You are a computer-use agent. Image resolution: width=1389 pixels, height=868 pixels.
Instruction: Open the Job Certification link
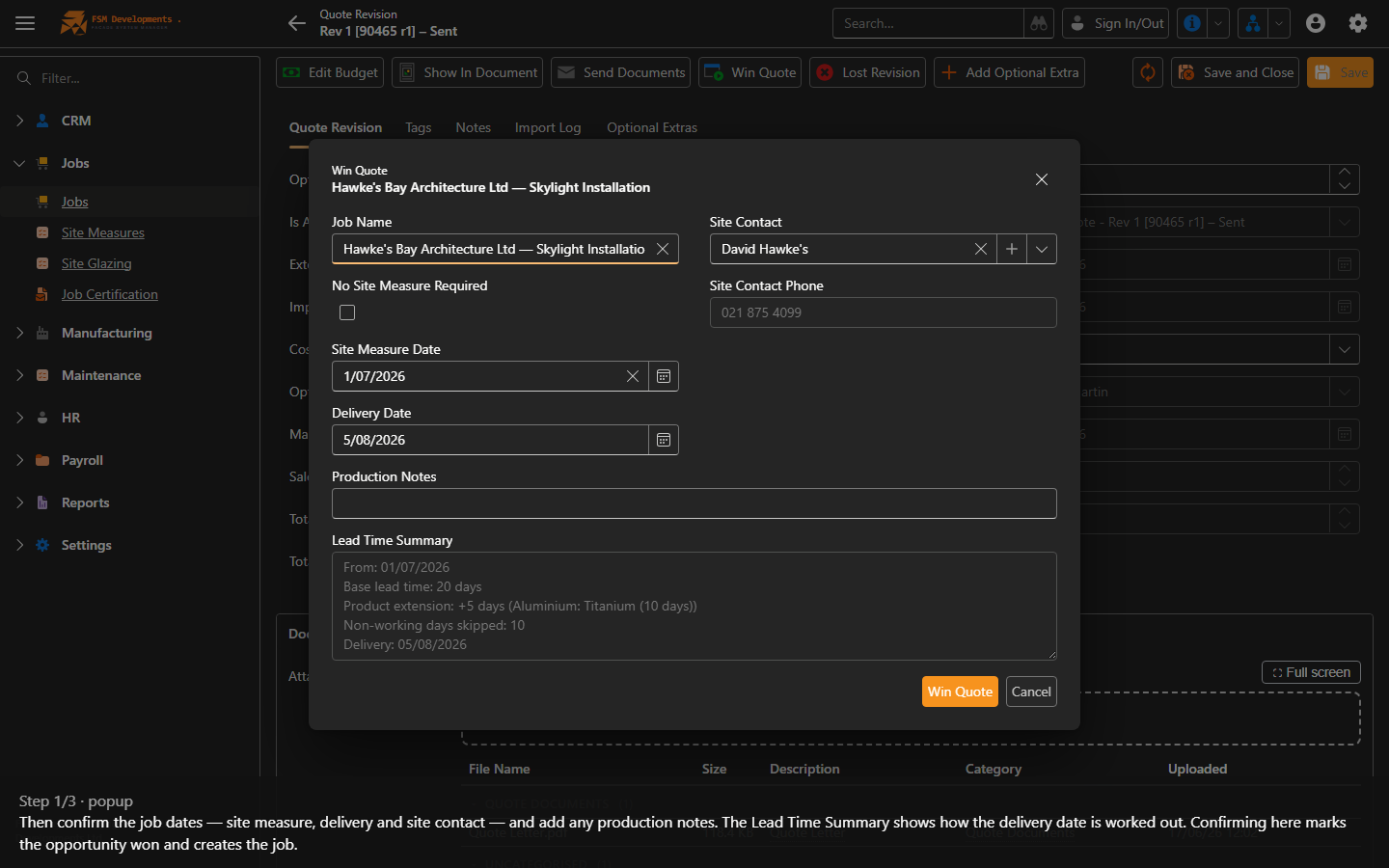click(110, 294)
